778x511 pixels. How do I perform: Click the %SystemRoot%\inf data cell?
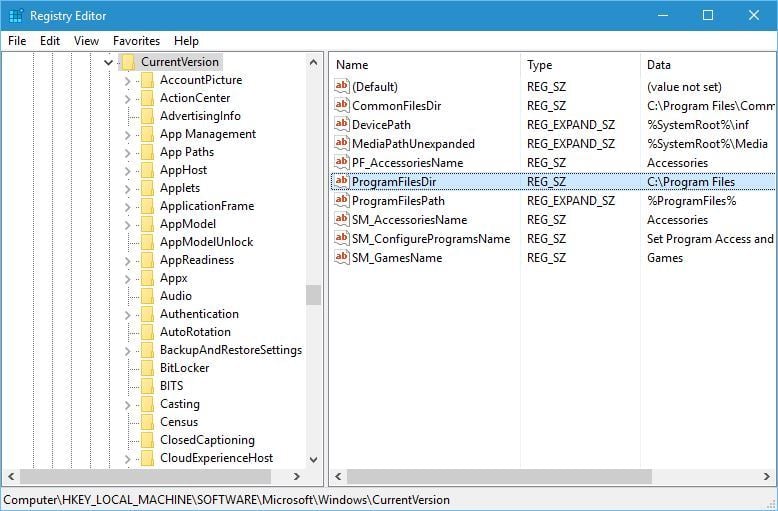698,125
